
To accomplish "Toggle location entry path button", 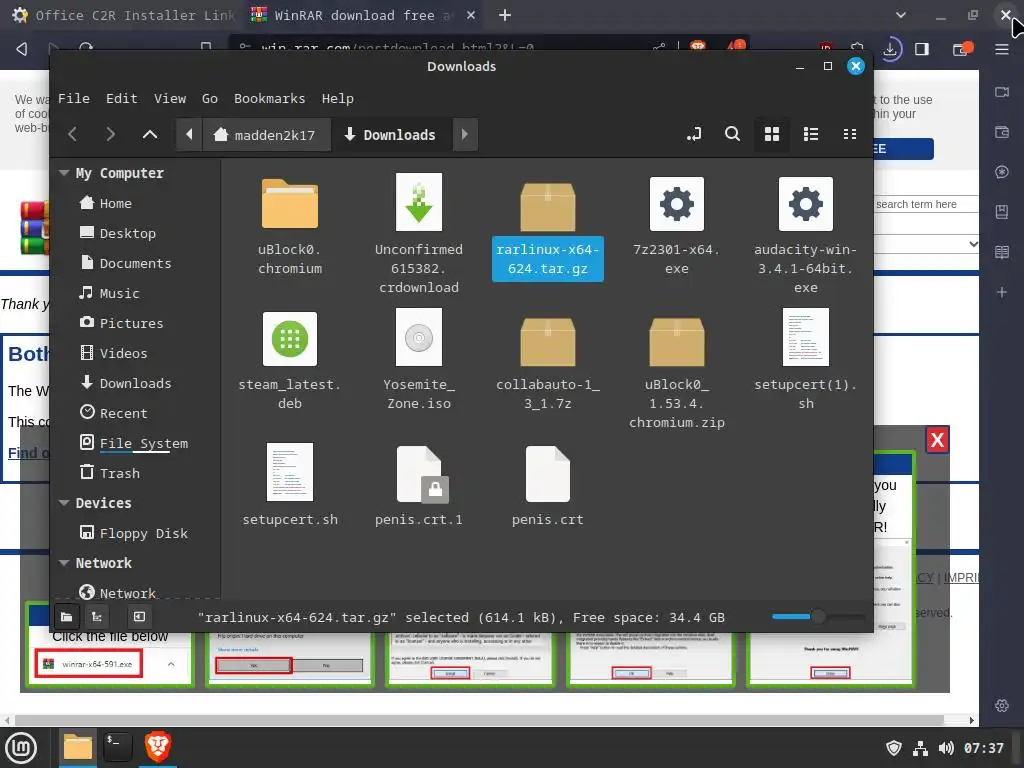I will point(694,134).
